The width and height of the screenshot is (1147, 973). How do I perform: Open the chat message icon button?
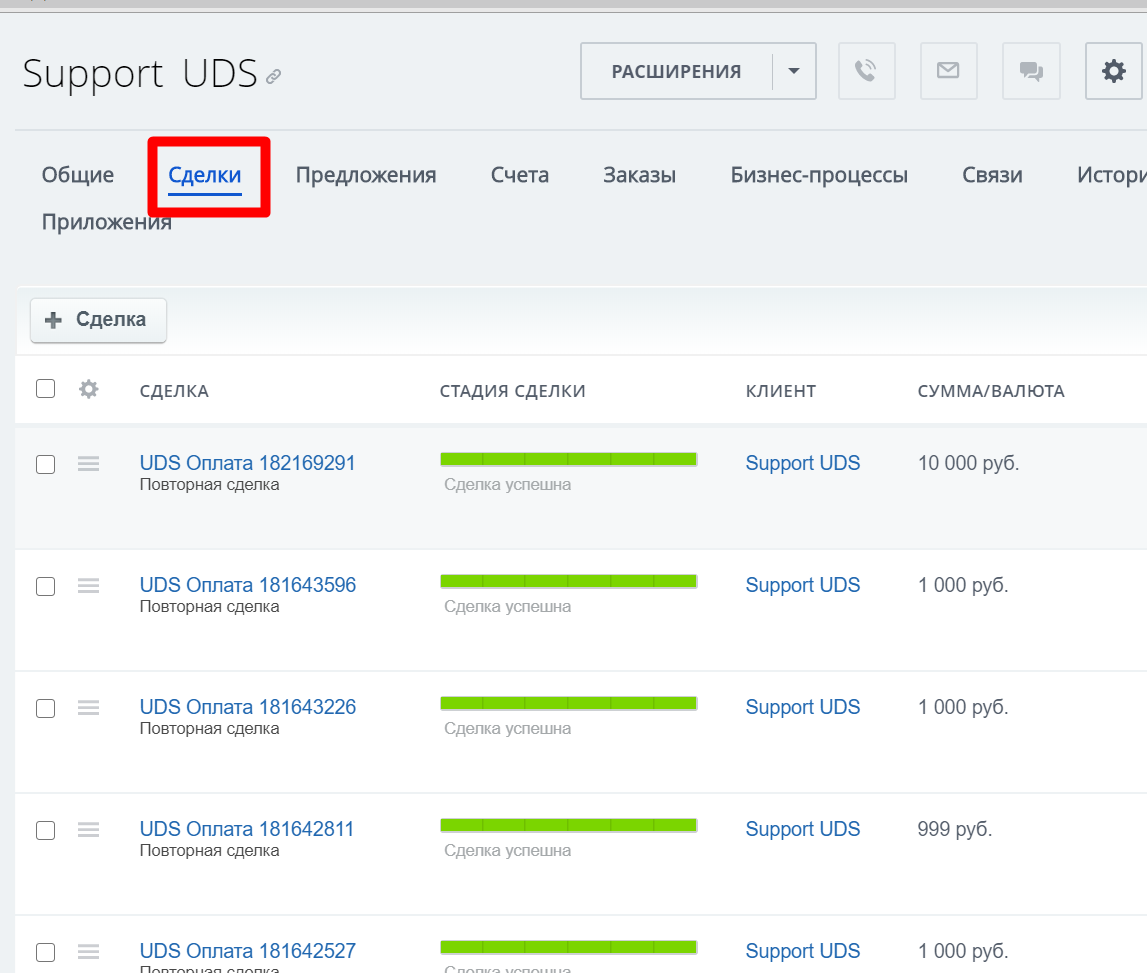(x=1030, y=71)
